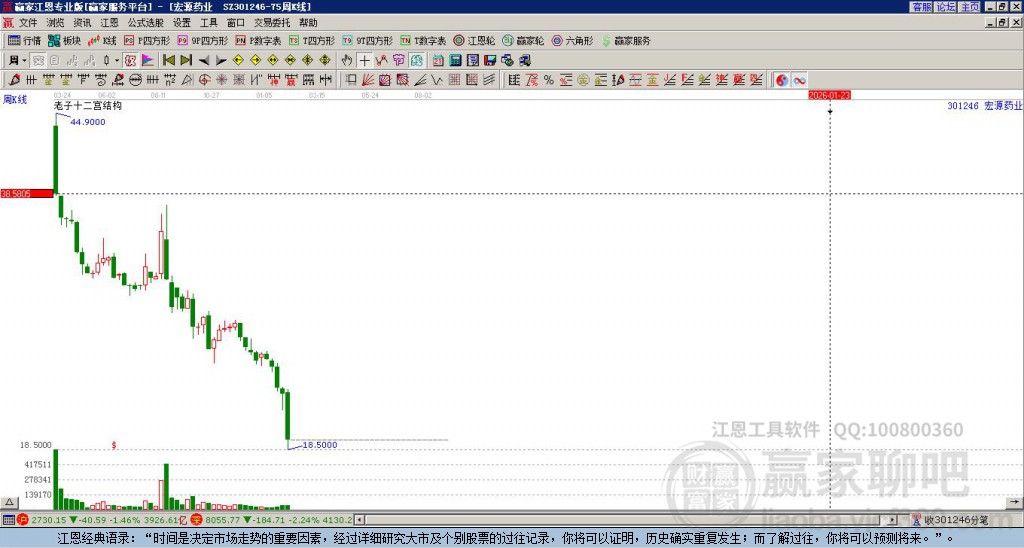Click the red zigzag wave line icon
The height and width of the screenshot is (548, 1024).
[381, 61]
